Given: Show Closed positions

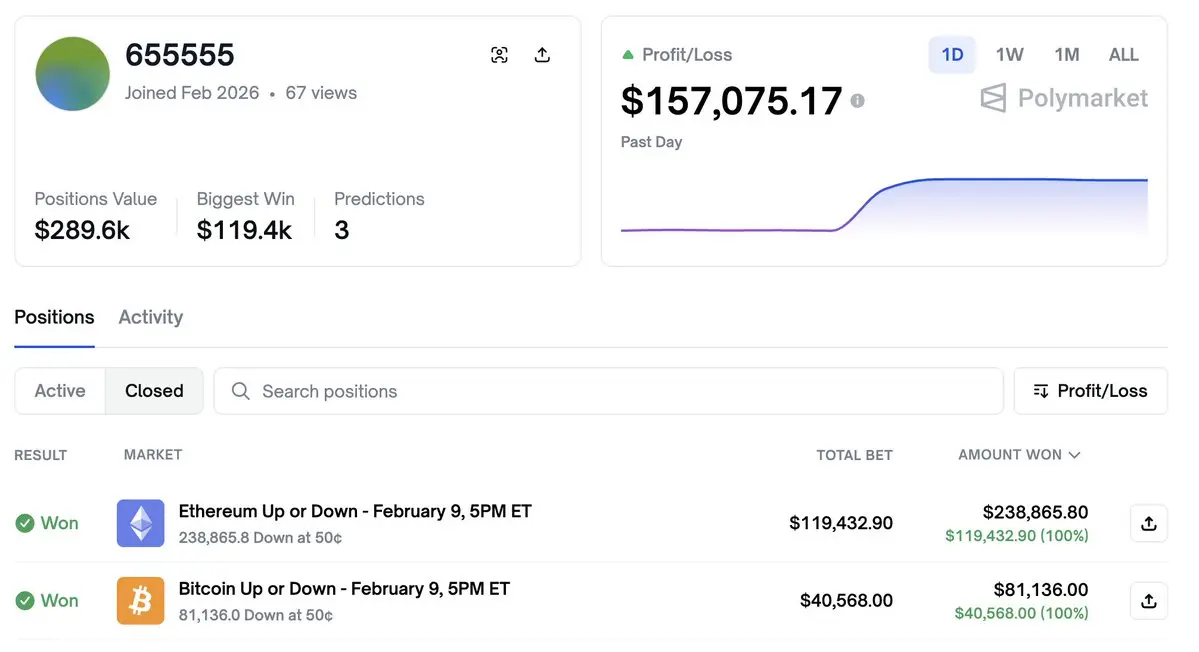Looking at the screenshot, I should pos(154,391).
